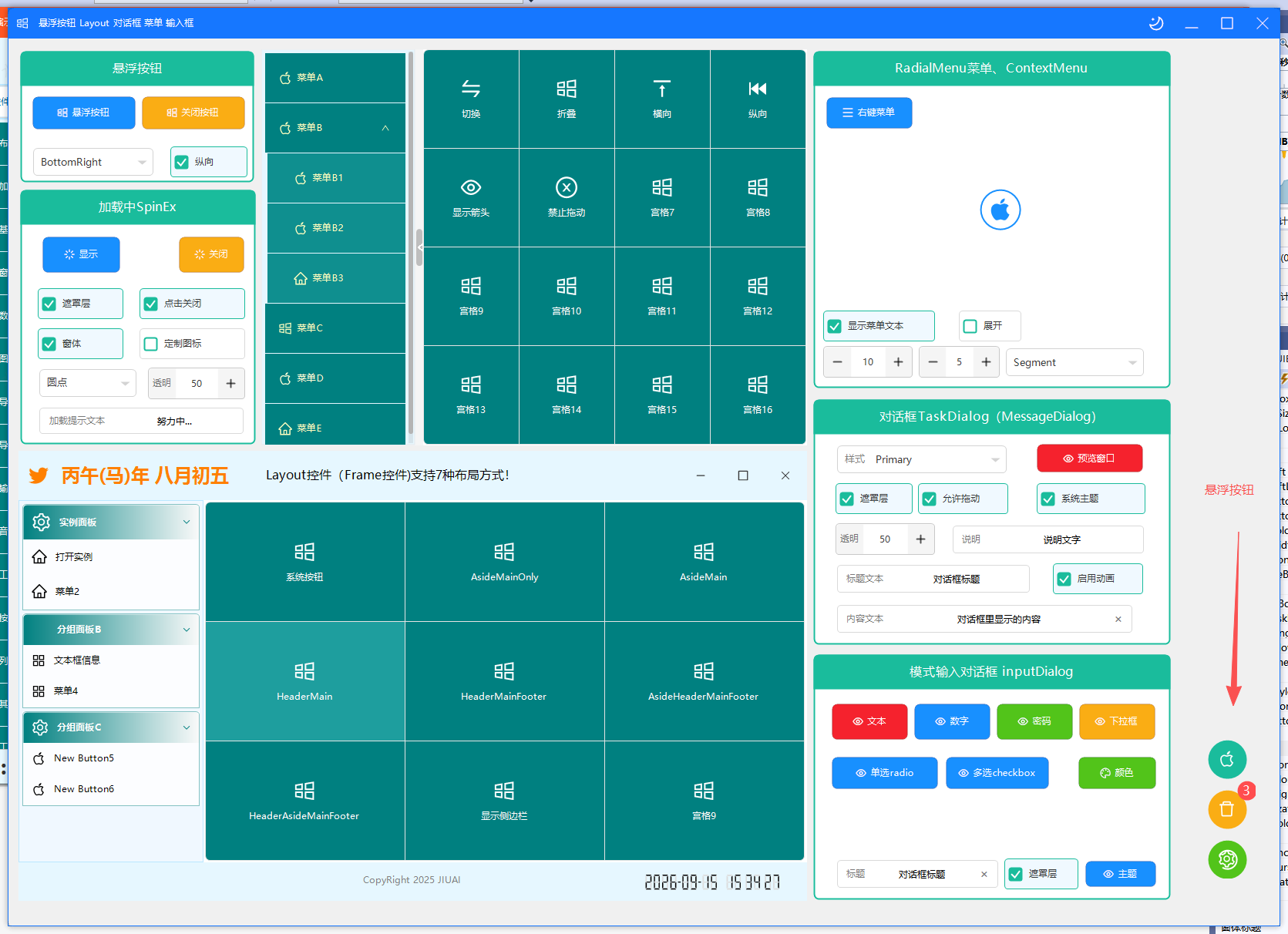Click the 切换 swap-arrows tile
The image size is (1288, 934).
[x=471, y=99]
